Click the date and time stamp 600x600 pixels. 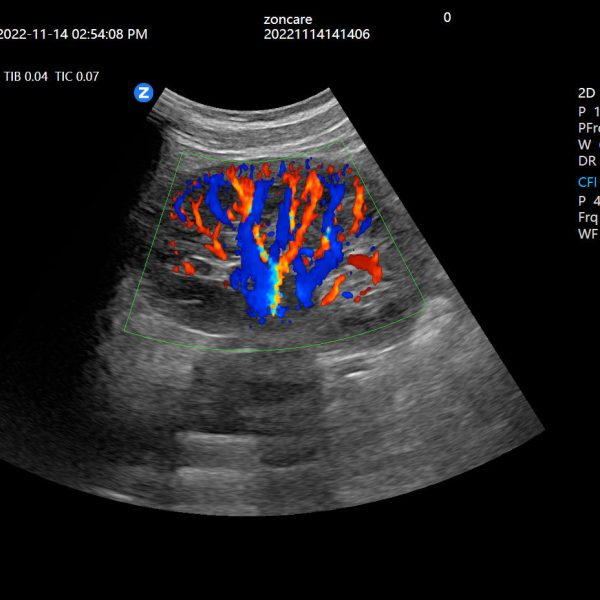tap(73, 34)
